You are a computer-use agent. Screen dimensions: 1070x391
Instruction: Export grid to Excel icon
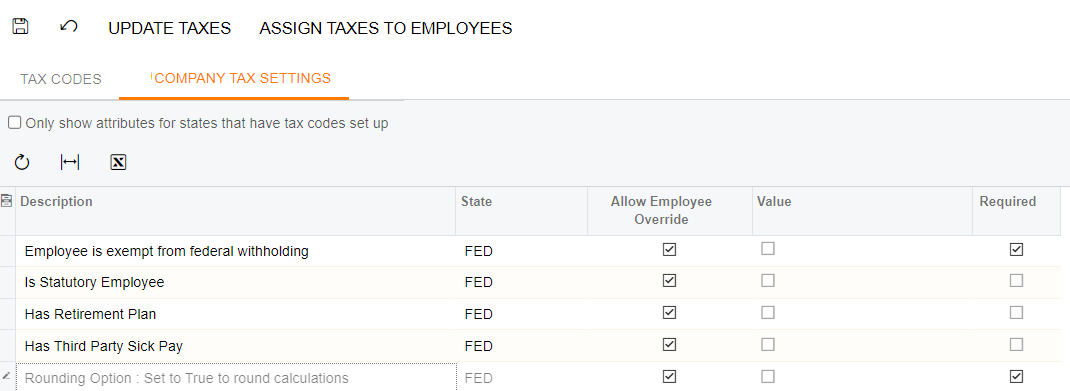[x=118, y=162]
